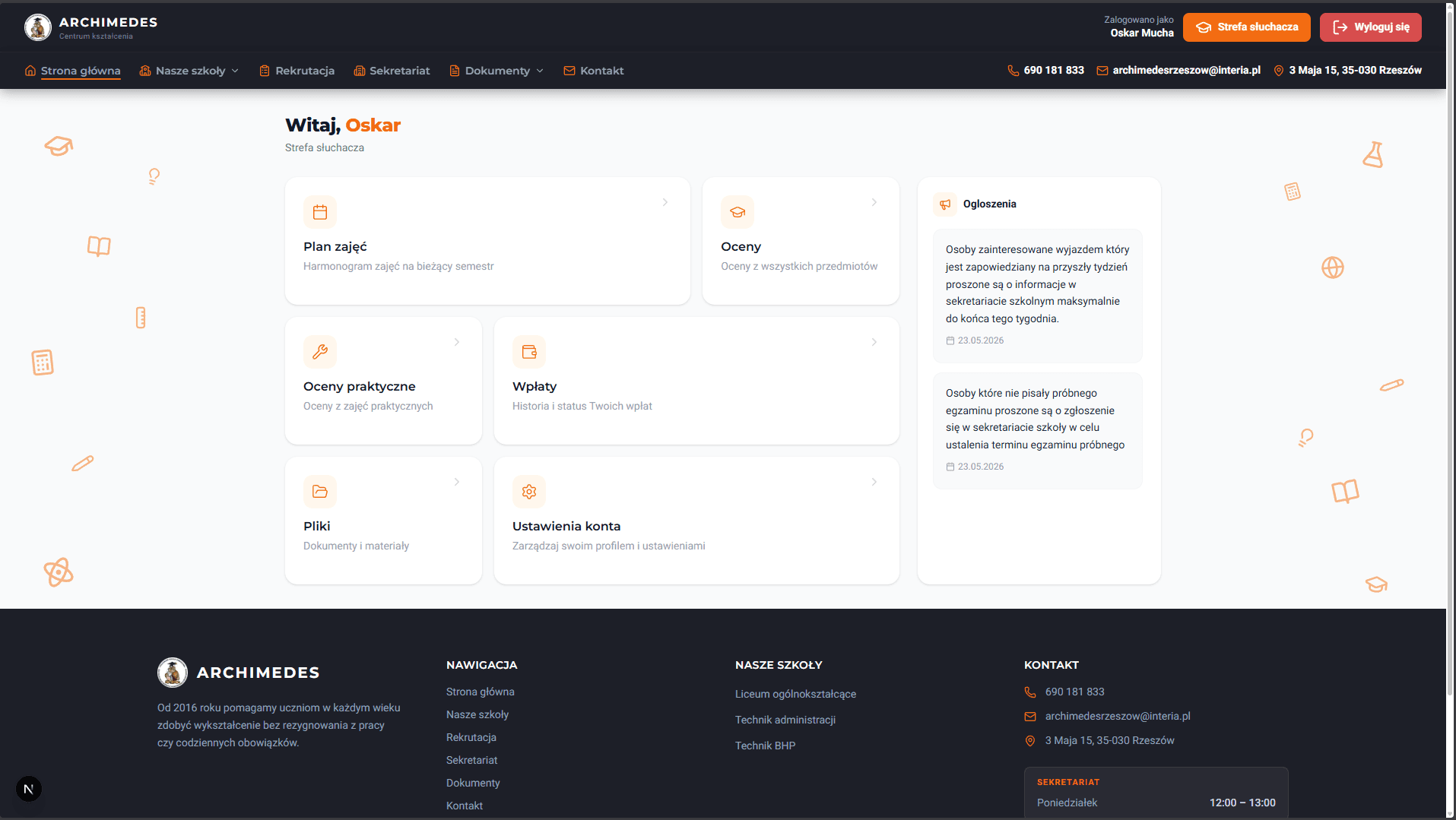
Task: Click Strona główna link in footer navigation
Action: 481,692
